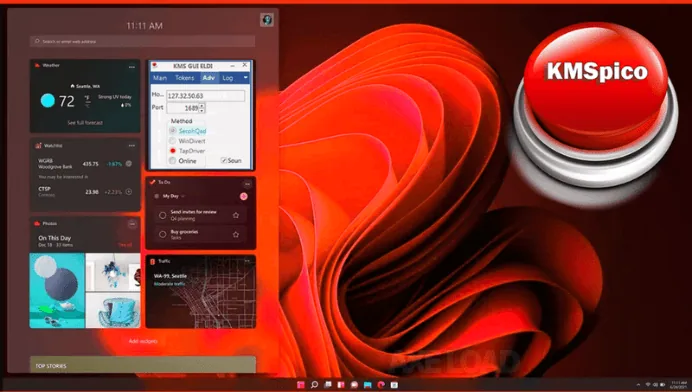Add a task with the pink plus button
Image resolution: width=692 pixels, height=392 pixels.
[244, 196]
